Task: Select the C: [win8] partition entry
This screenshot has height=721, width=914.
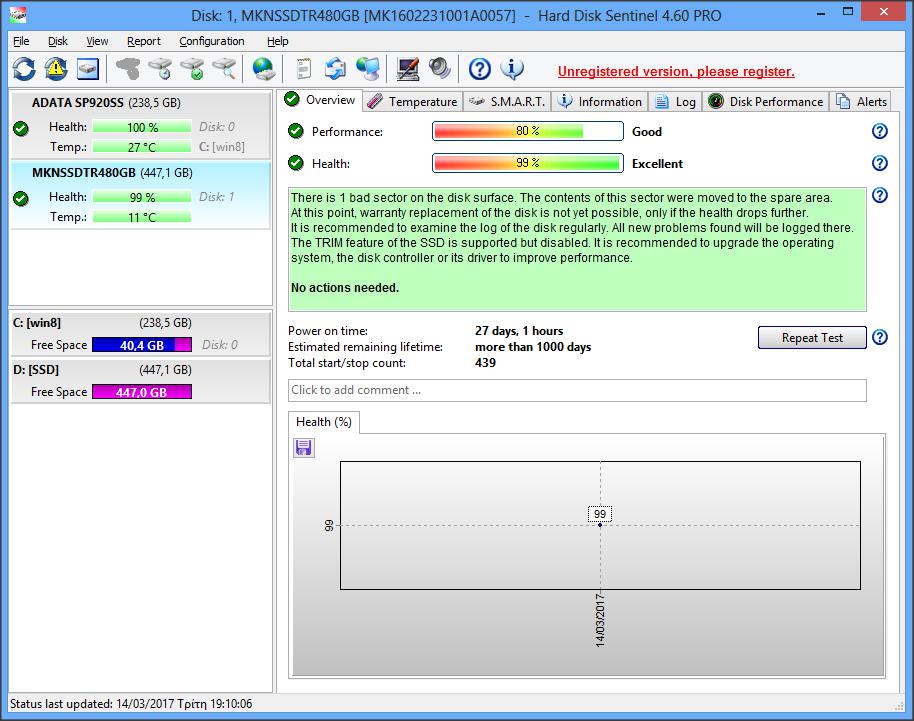Action: [x=140, y=333]
